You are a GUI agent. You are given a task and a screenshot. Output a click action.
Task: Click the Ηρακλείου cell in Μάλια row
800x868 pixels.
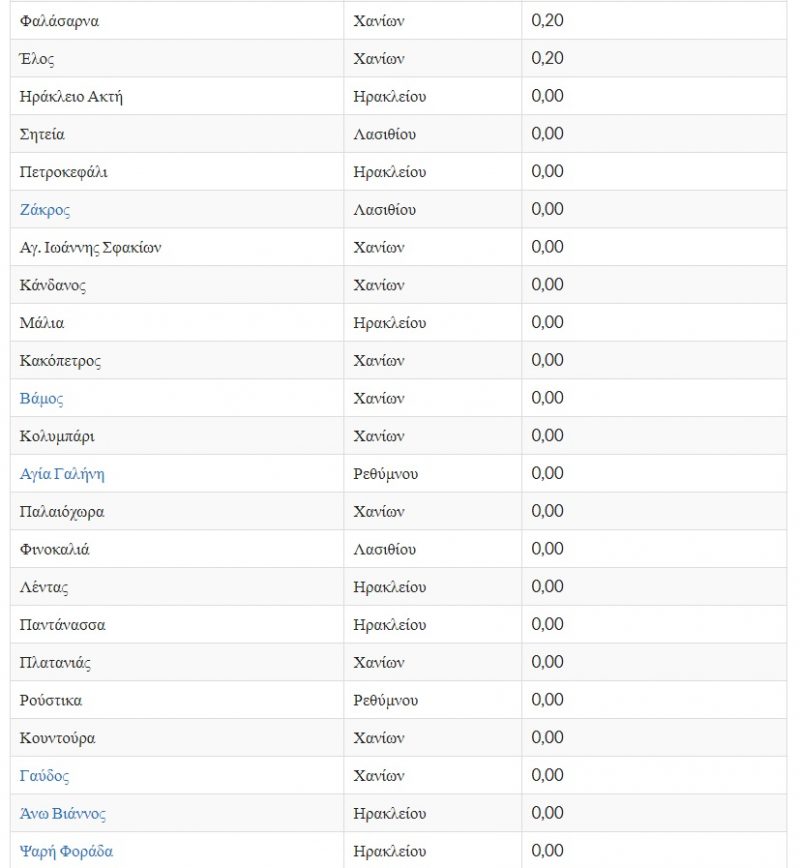390,324
